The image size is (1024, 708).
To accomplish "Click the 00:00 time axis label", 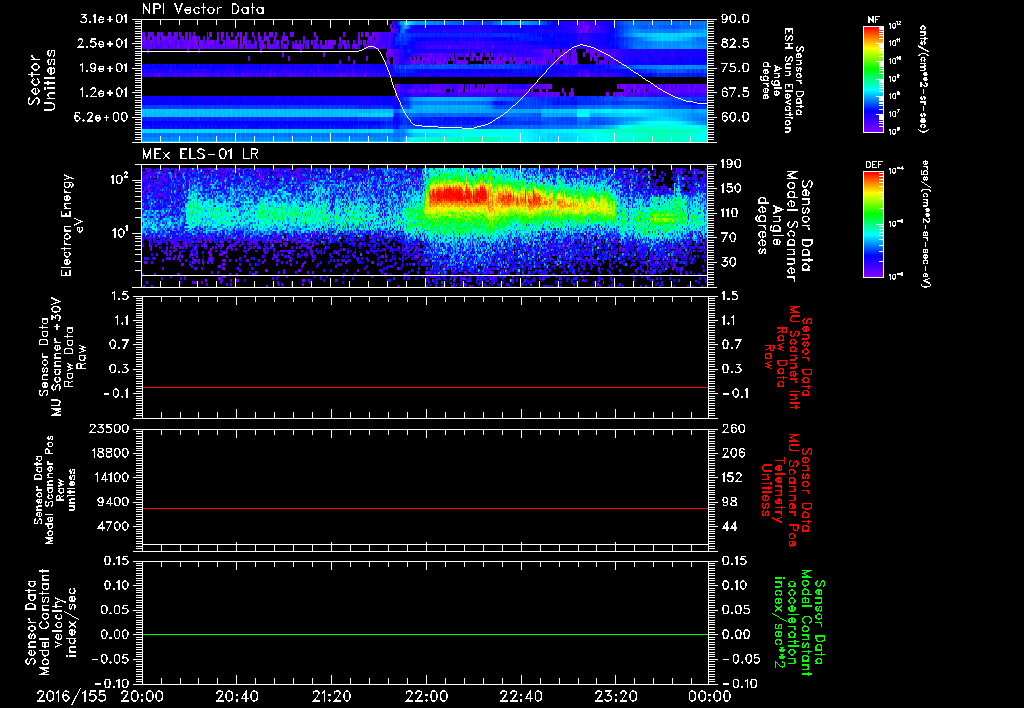I will click(x=710, y=696).
